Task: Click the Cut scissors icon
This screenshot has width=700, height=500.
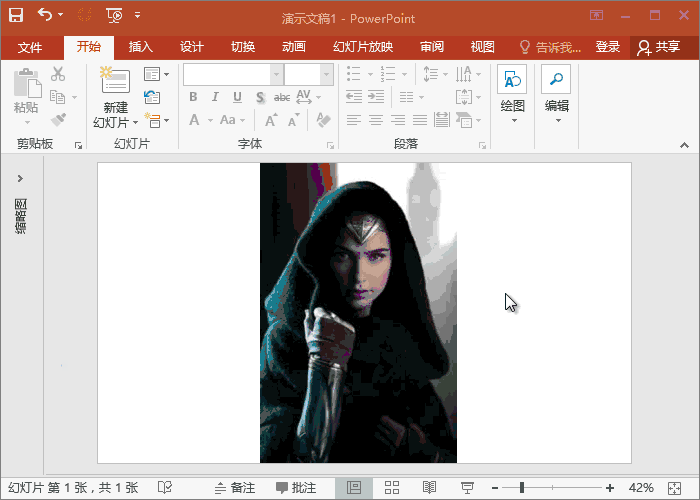Action: point(58,74)
